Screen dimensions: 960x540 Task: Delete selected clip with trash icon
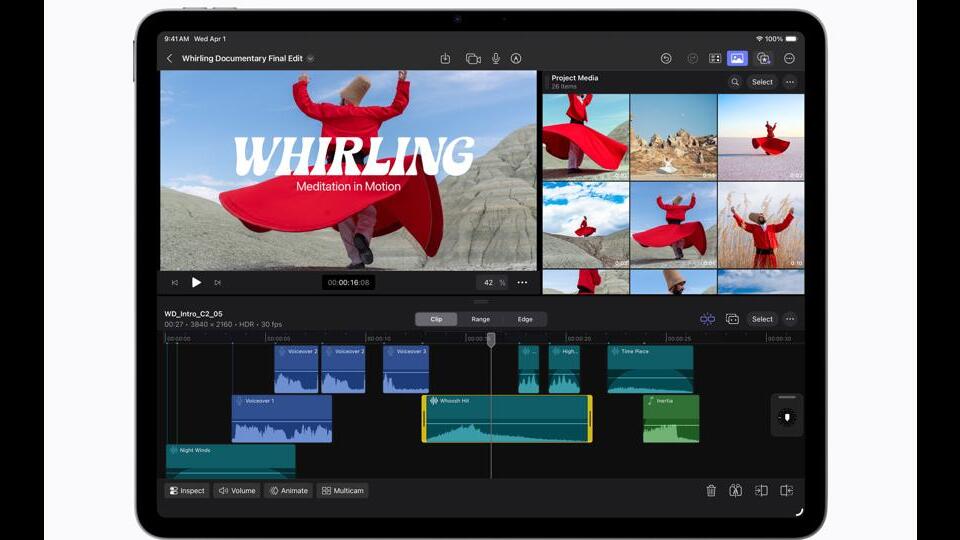pos(711,490)
